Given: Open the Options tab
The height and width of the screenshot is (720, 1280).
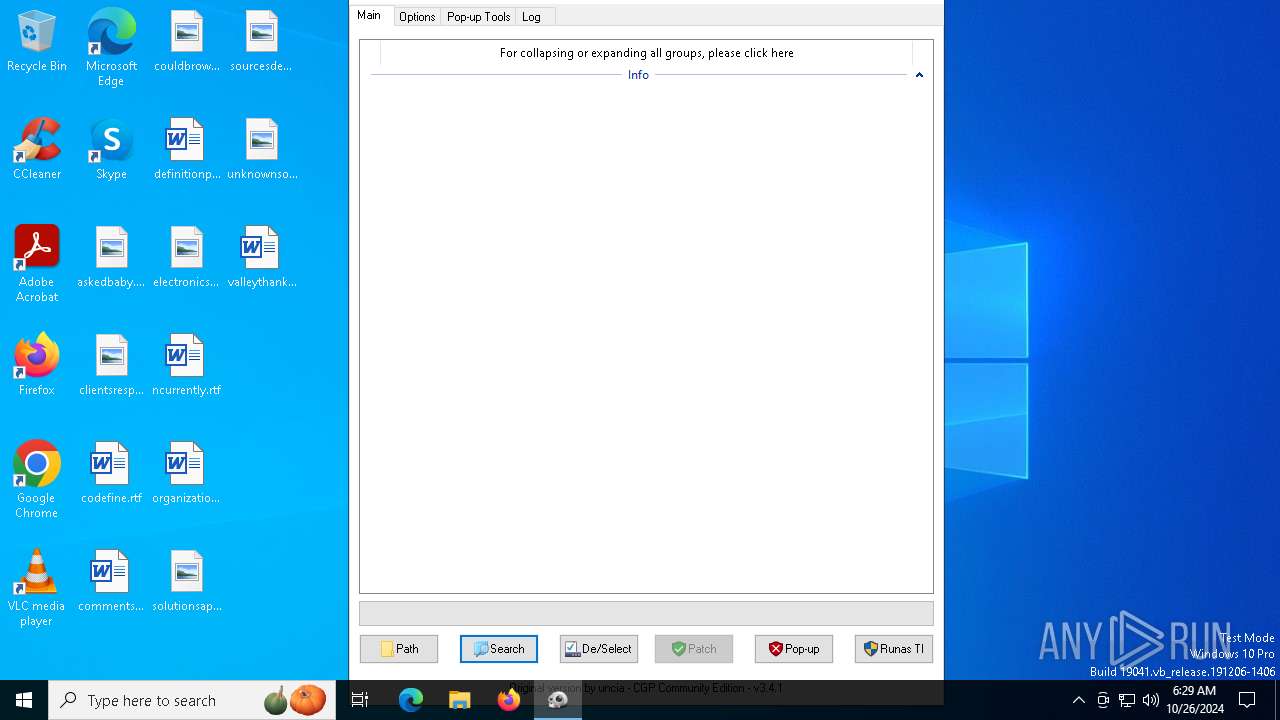Looking at the screenshot, I should pyautogui.click(x=417, y=17).
